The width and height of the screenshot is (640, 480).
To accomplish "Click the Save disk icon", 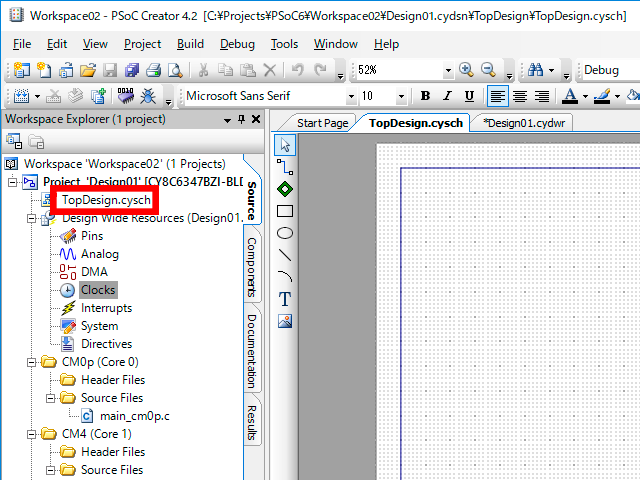I will tap(110, 70).
